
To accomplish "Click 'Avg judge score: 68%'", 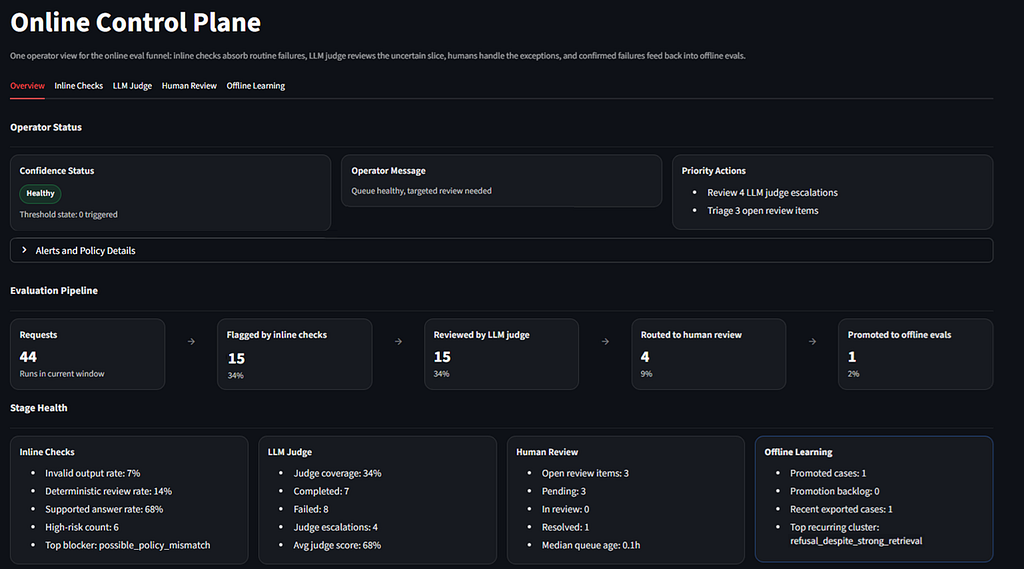I will (x=337, y=545).
